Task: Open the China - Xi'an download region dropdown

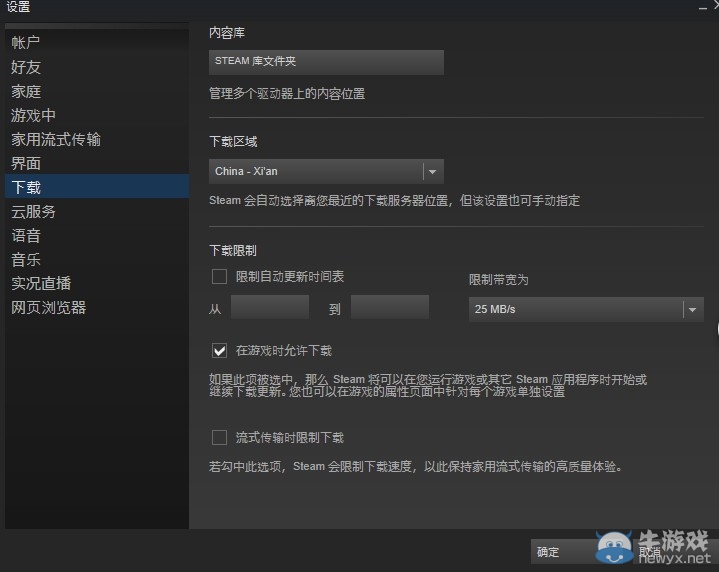Action: [326, 172]
